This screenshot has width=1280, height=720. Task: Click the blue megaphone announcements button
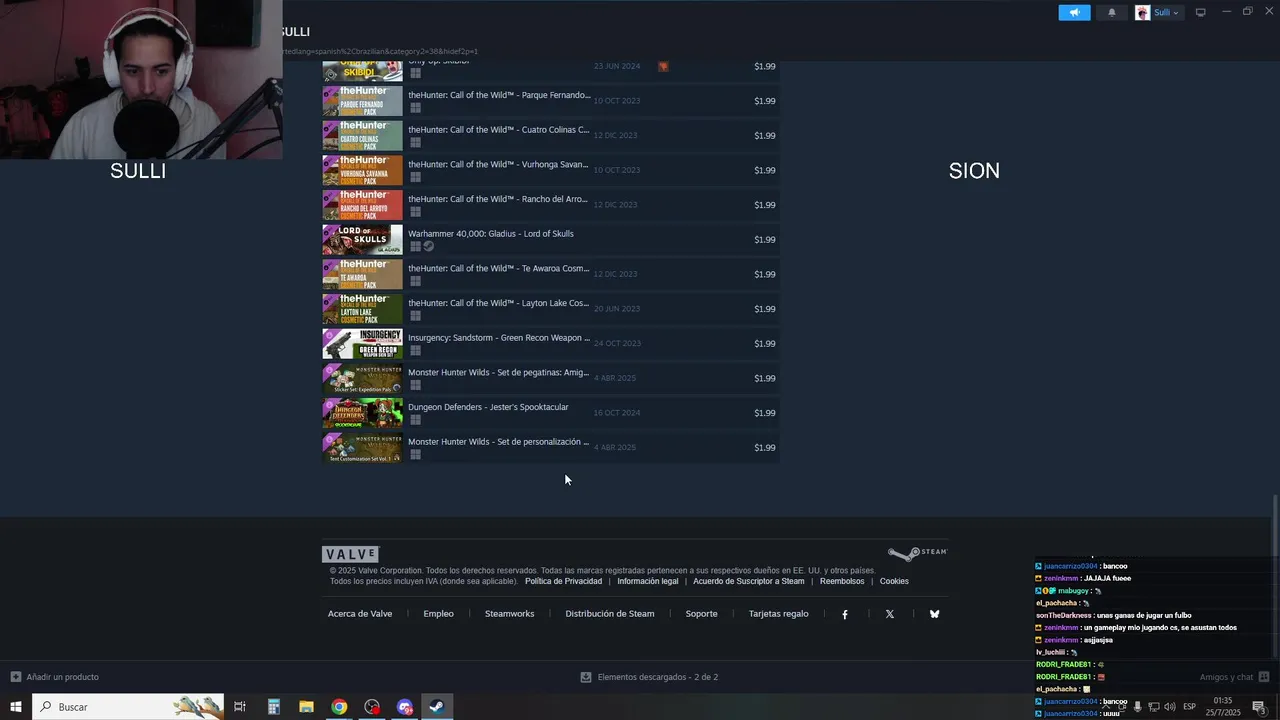tap(1074, 12)
